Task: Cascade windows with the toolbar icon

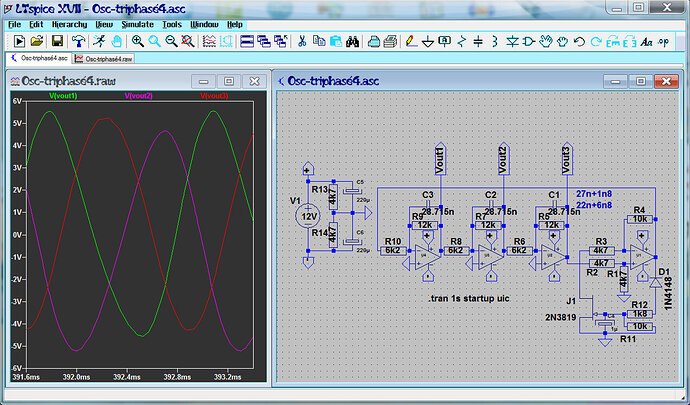Action: pos(264,41)
